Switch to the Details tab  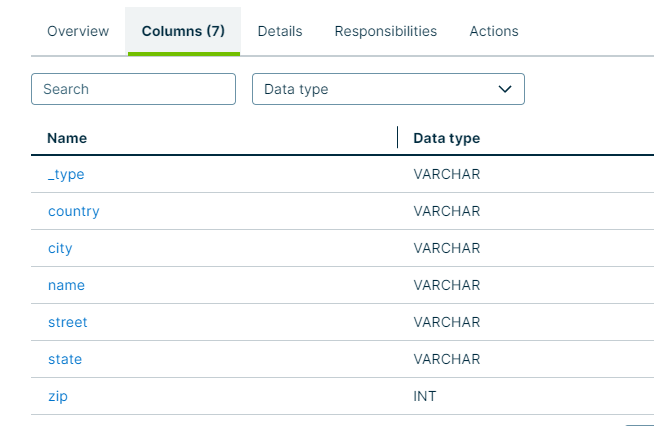click(280, 31)
